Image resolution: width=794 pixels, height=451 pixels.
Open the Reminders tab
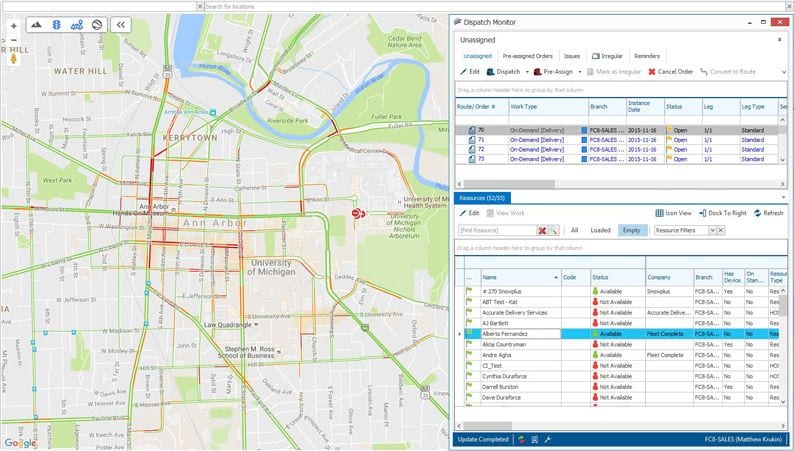(x=647, y=56)
